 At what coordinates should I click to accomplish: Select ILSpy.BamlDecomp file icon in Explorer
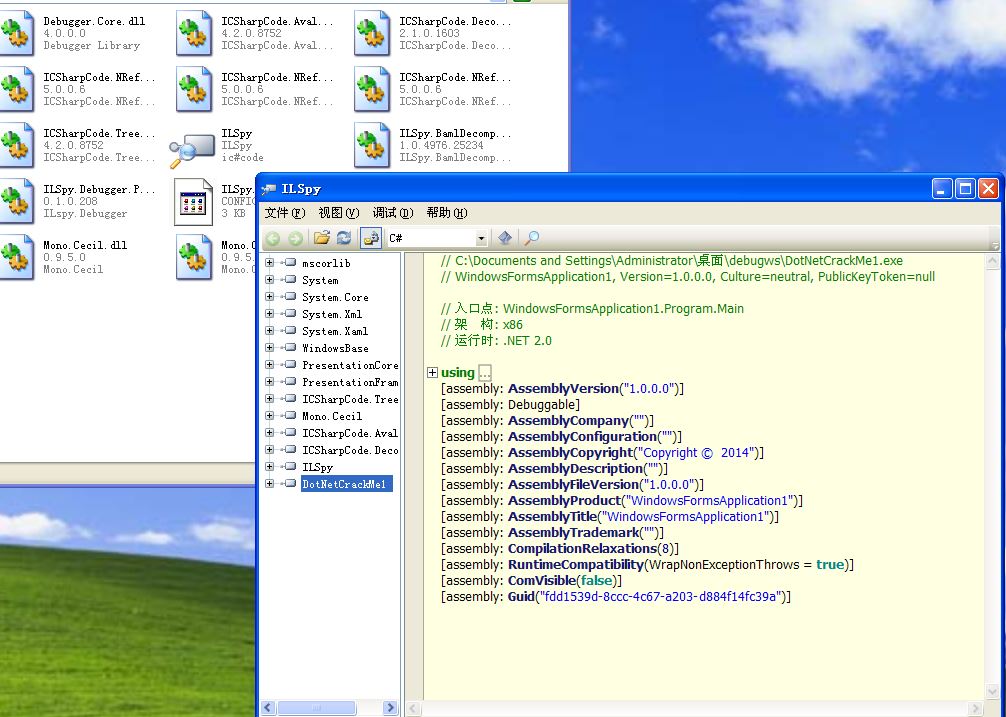coord(371,146)
